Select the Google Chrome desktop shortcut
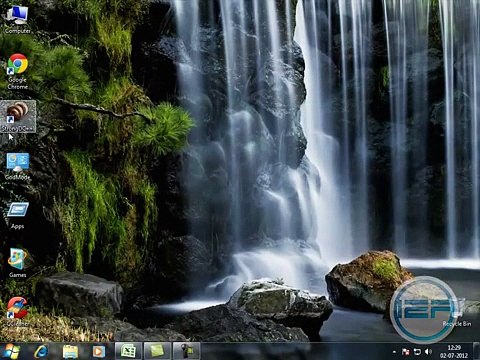 (x=17, y=71)
